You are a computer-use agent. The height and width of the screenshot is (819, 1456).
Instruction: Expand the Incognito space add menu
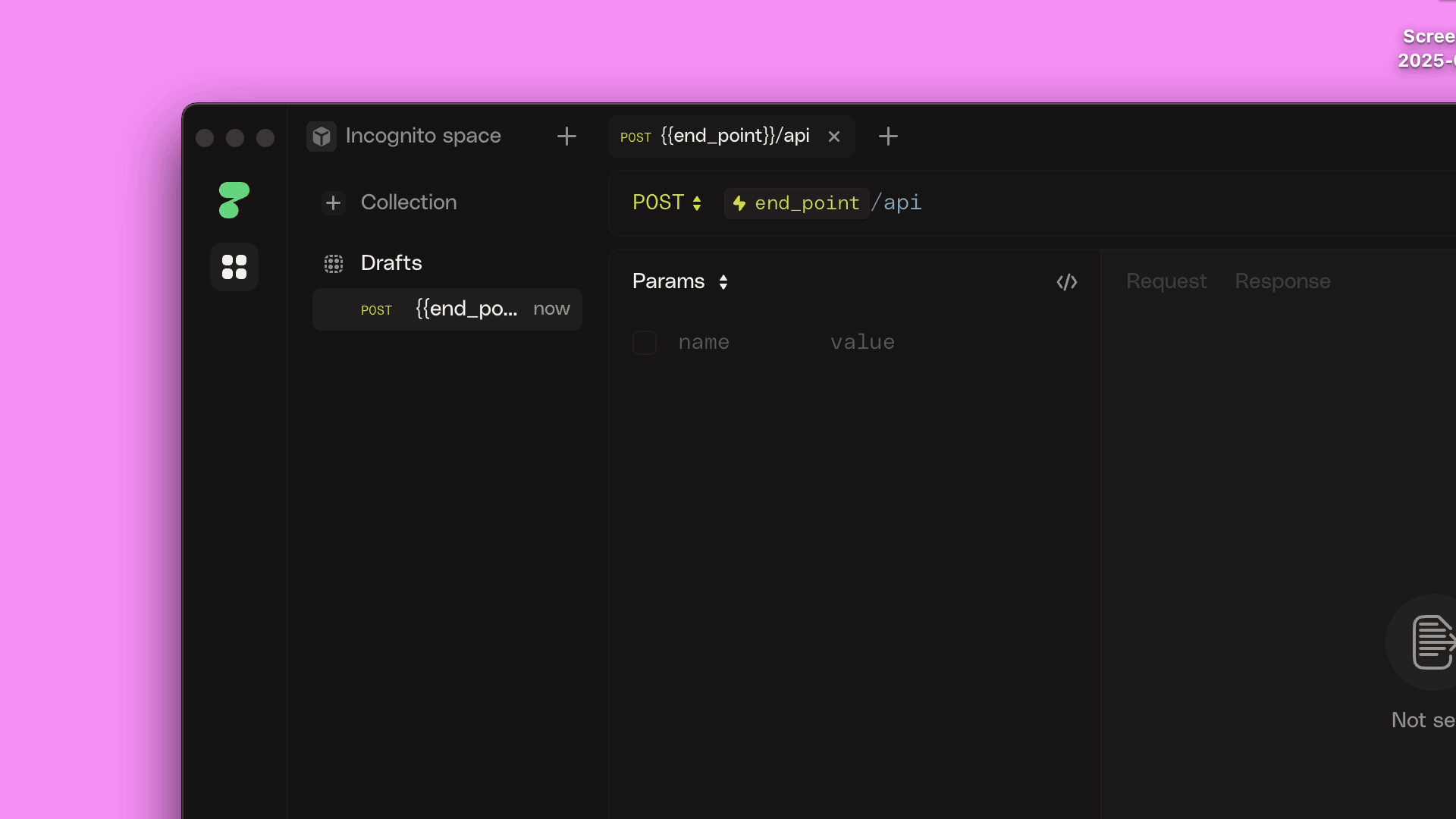pyautogui.click(x=567, y=136)
